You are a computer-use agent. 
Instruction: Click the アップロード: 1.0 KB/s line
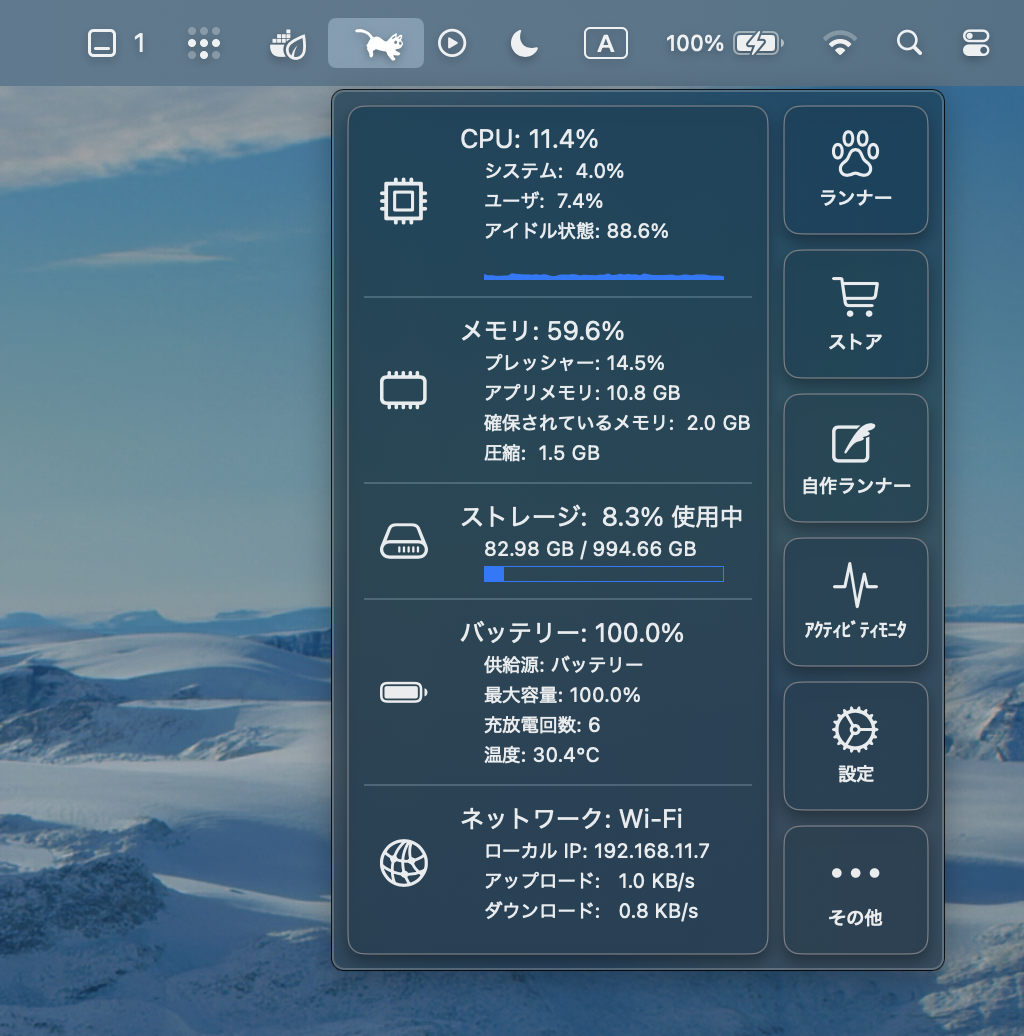click(589, 881)
